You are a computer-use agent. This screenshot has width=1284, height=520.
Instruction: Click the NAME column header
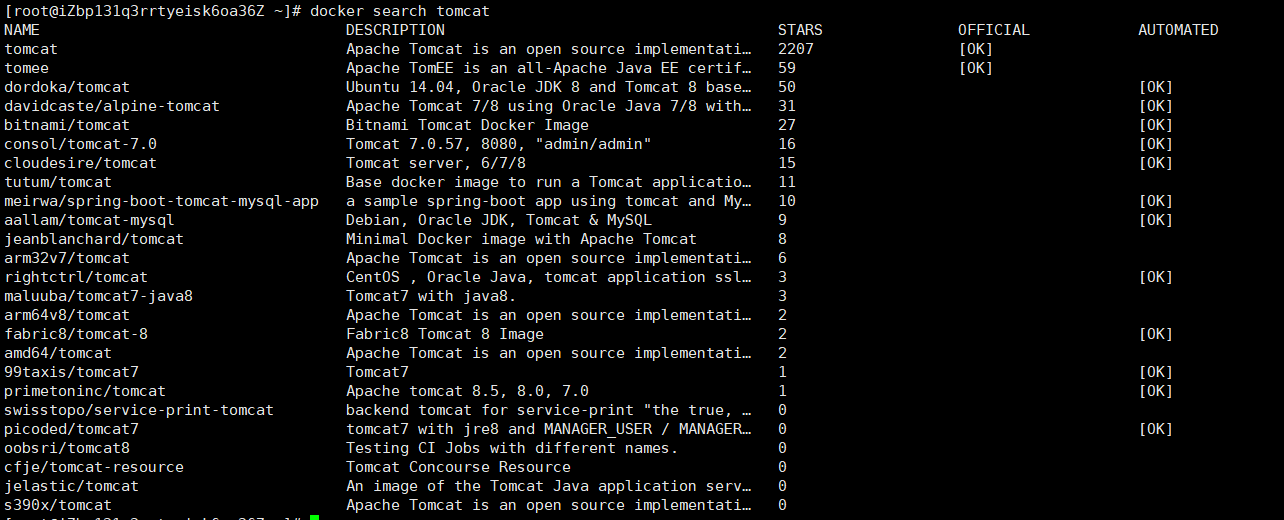[22, 30]
